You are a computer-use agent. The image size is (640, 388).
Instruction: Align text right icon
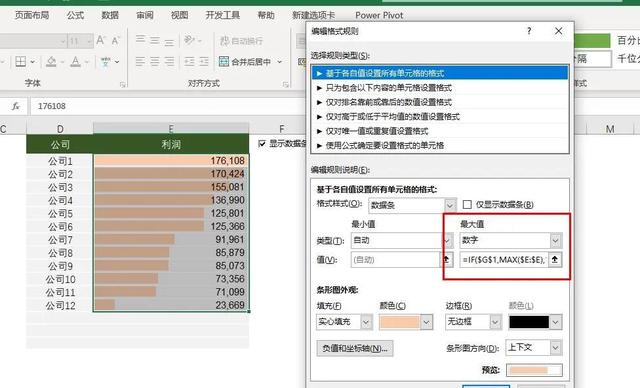coord(169,62)
